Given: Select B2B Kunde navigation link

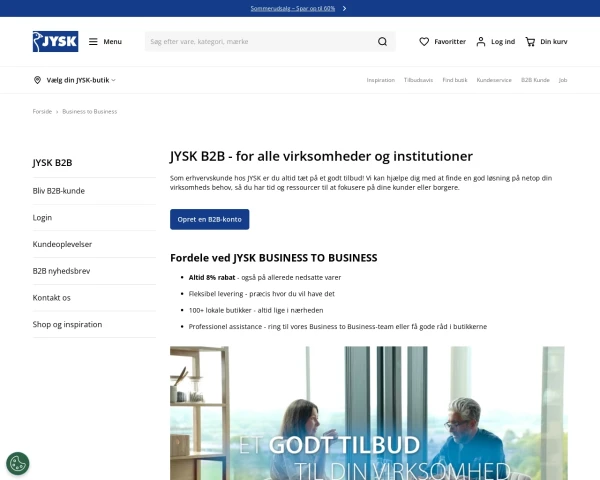Looking at the screenshot, I should (535, 80).
